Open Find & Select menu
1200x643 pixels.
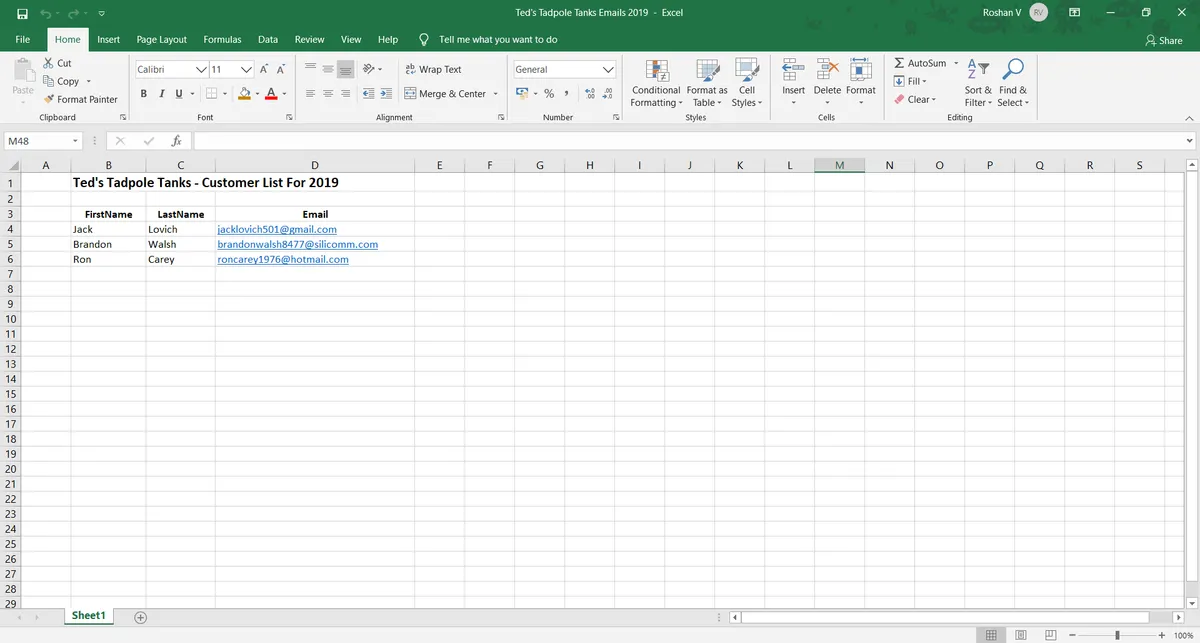click(x=1012, y=82)
